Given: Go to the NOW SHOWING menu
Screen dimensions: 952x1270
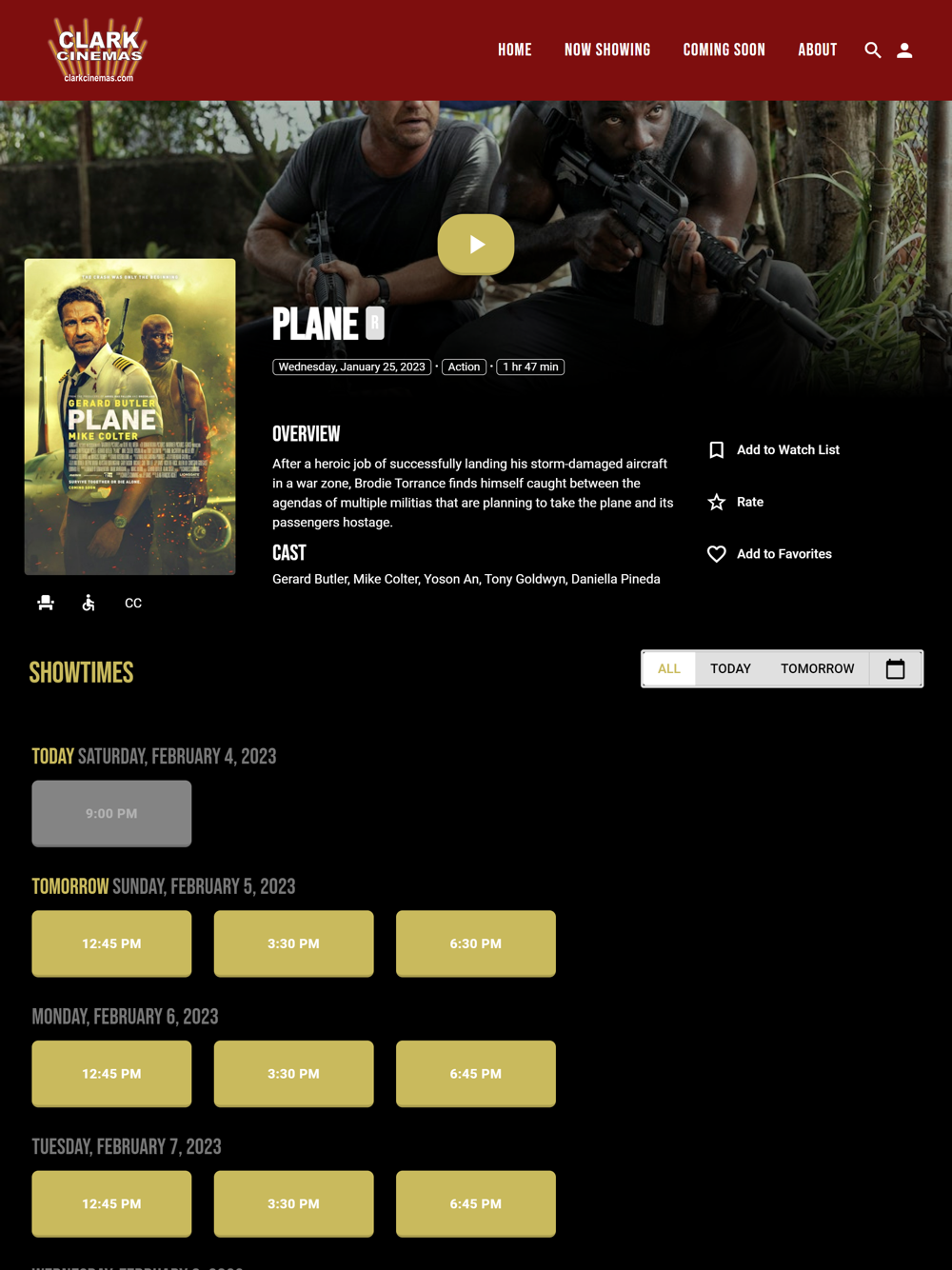Looking at the screenshot, I should coord(607,50).
